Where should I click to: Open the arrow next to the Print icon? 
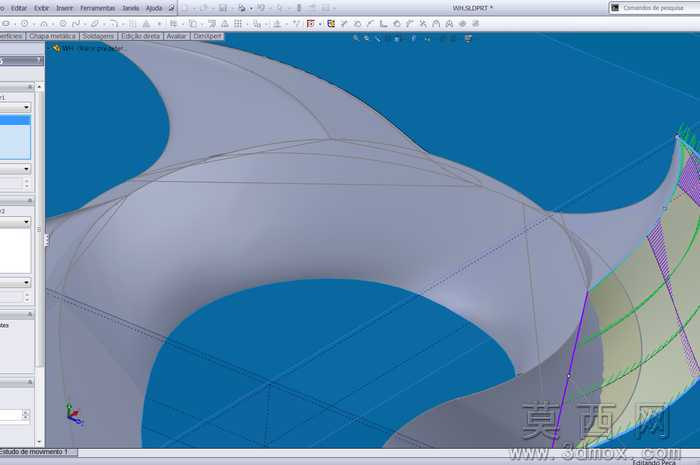coord(250,8)
